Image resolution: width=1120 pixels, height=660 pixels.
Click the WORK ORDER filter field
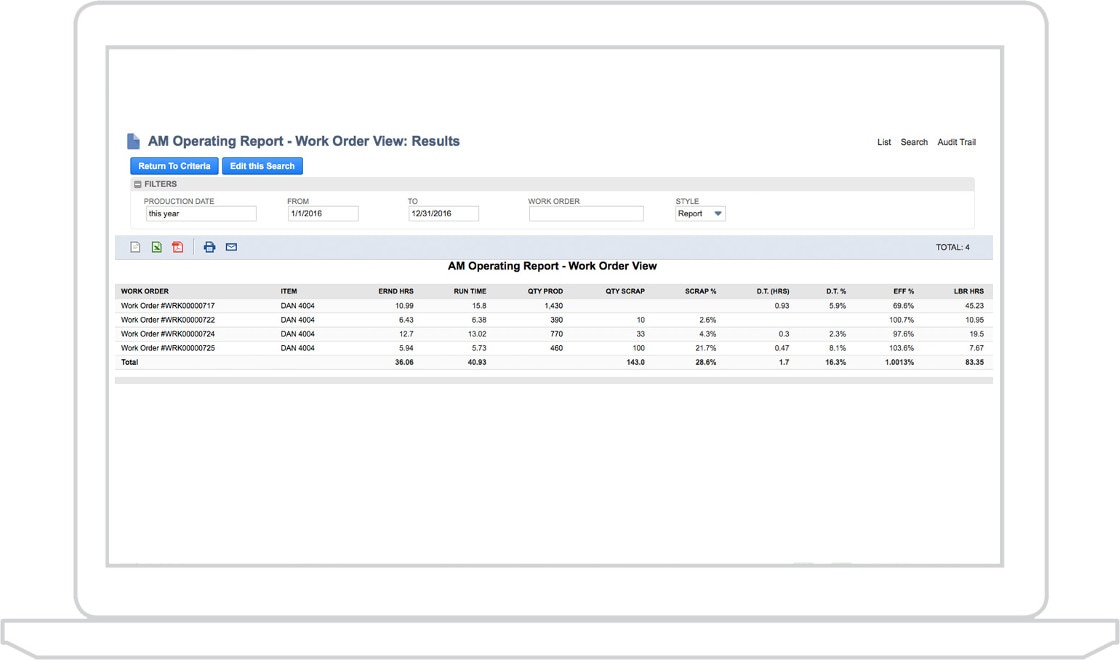click(586, 213)
